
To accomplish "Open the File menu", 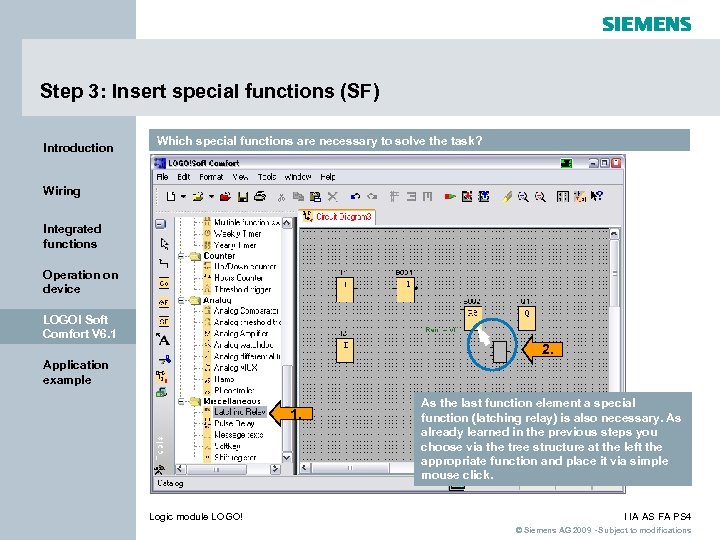I will click(x=162, y=177).
